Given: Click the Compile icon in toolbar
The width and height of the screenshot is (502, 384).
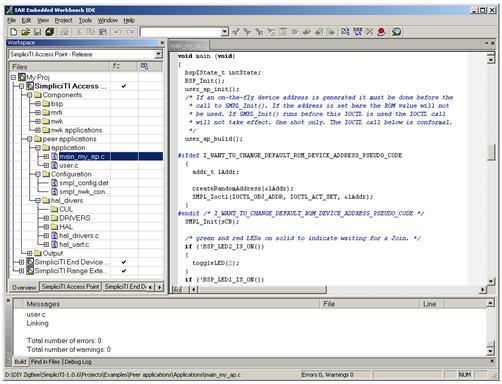Looking at the screenshot, I should point(345,32).
